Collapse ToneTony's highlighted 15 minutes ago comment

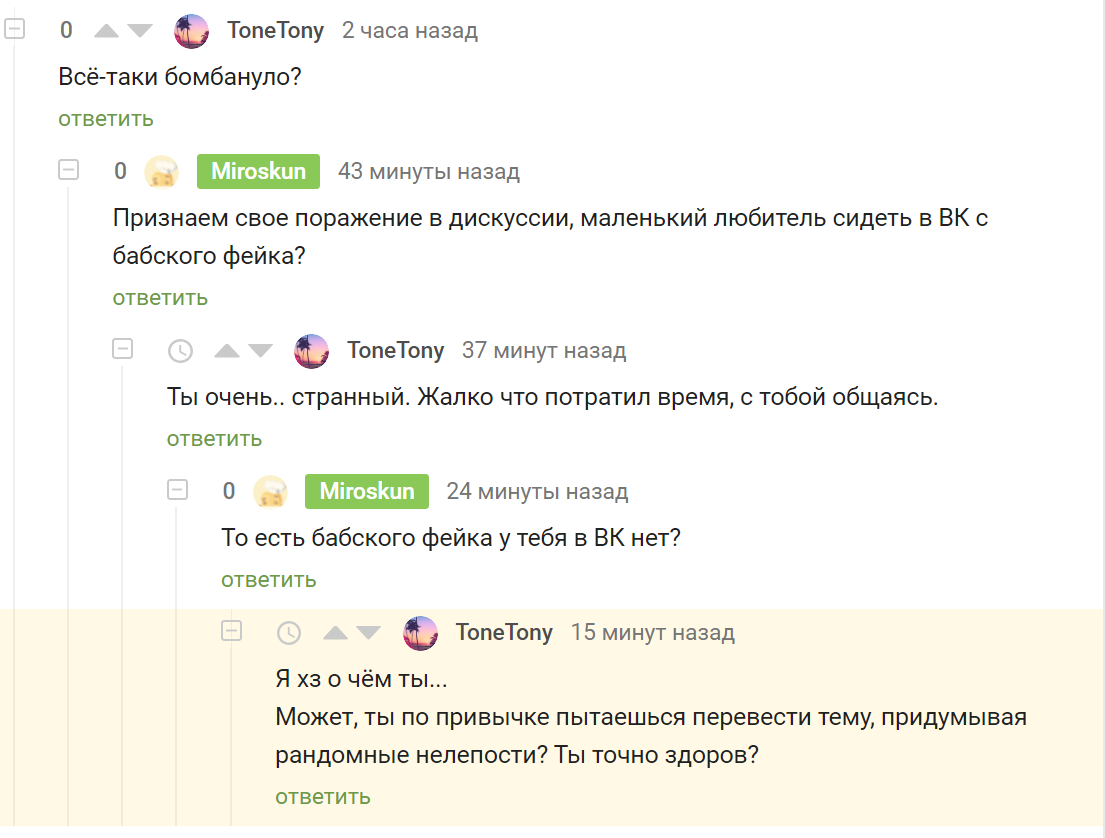click(x=231, y=631)
